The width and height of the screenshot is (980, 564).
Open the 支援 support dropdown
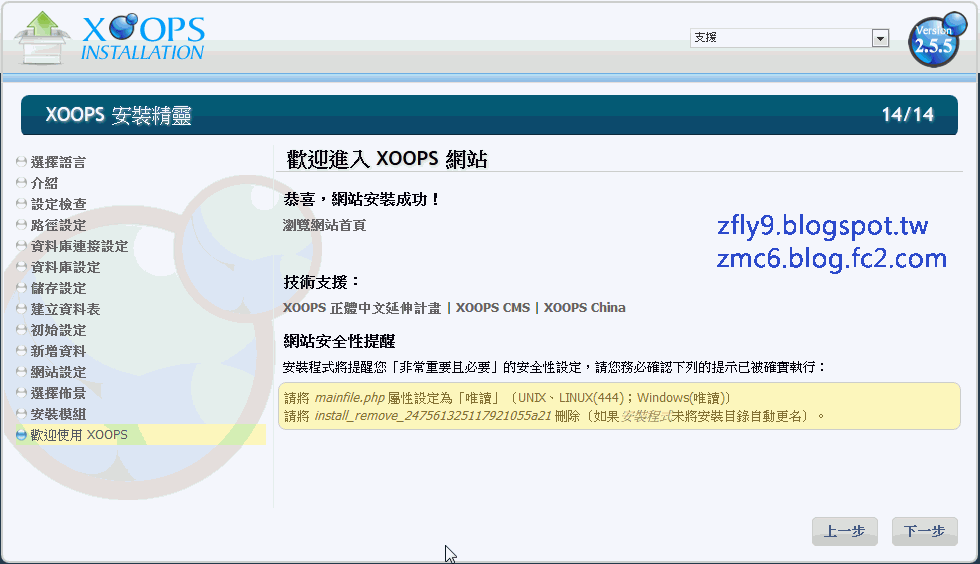click(789, 38)
